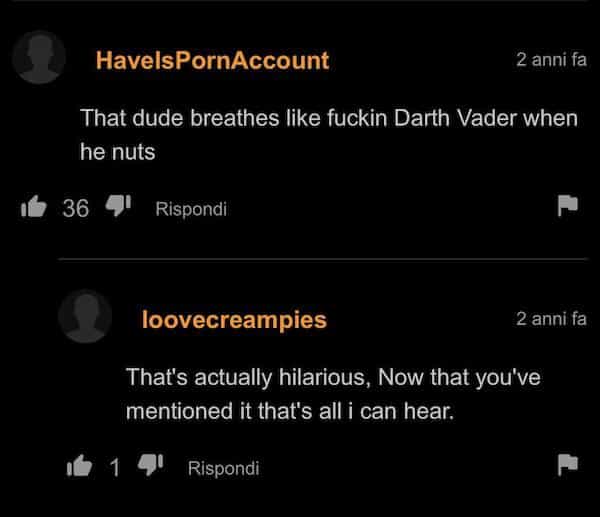600x517 pixels.
Task: Open loovecreampies' avatar picture
Action: (85, 316)
